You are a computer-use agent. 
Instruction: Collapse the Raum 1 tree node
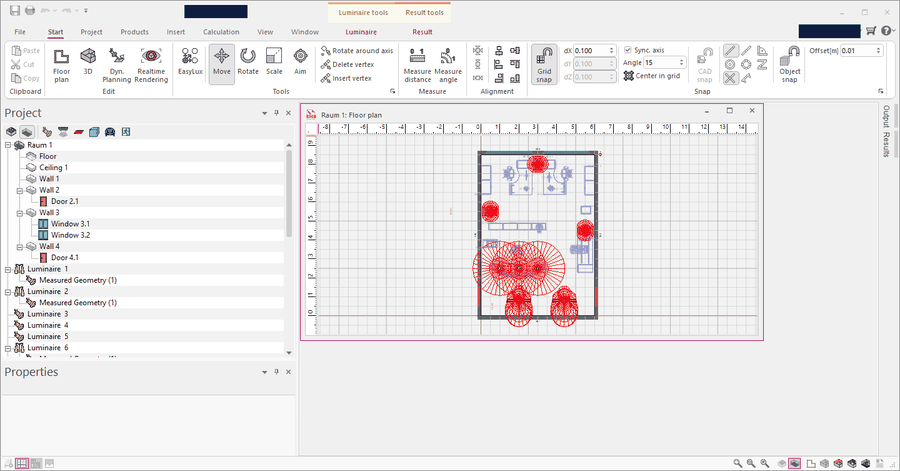(x=8, y=145)
